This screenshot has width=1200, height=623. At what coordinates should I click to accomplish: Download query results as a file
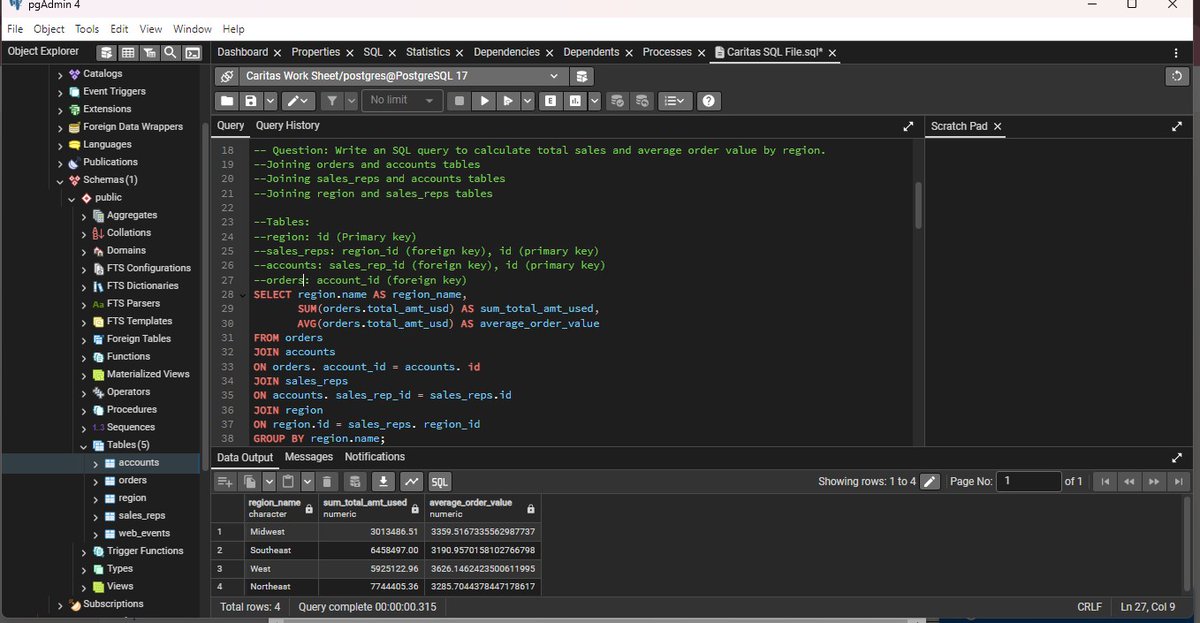point(383,482)
